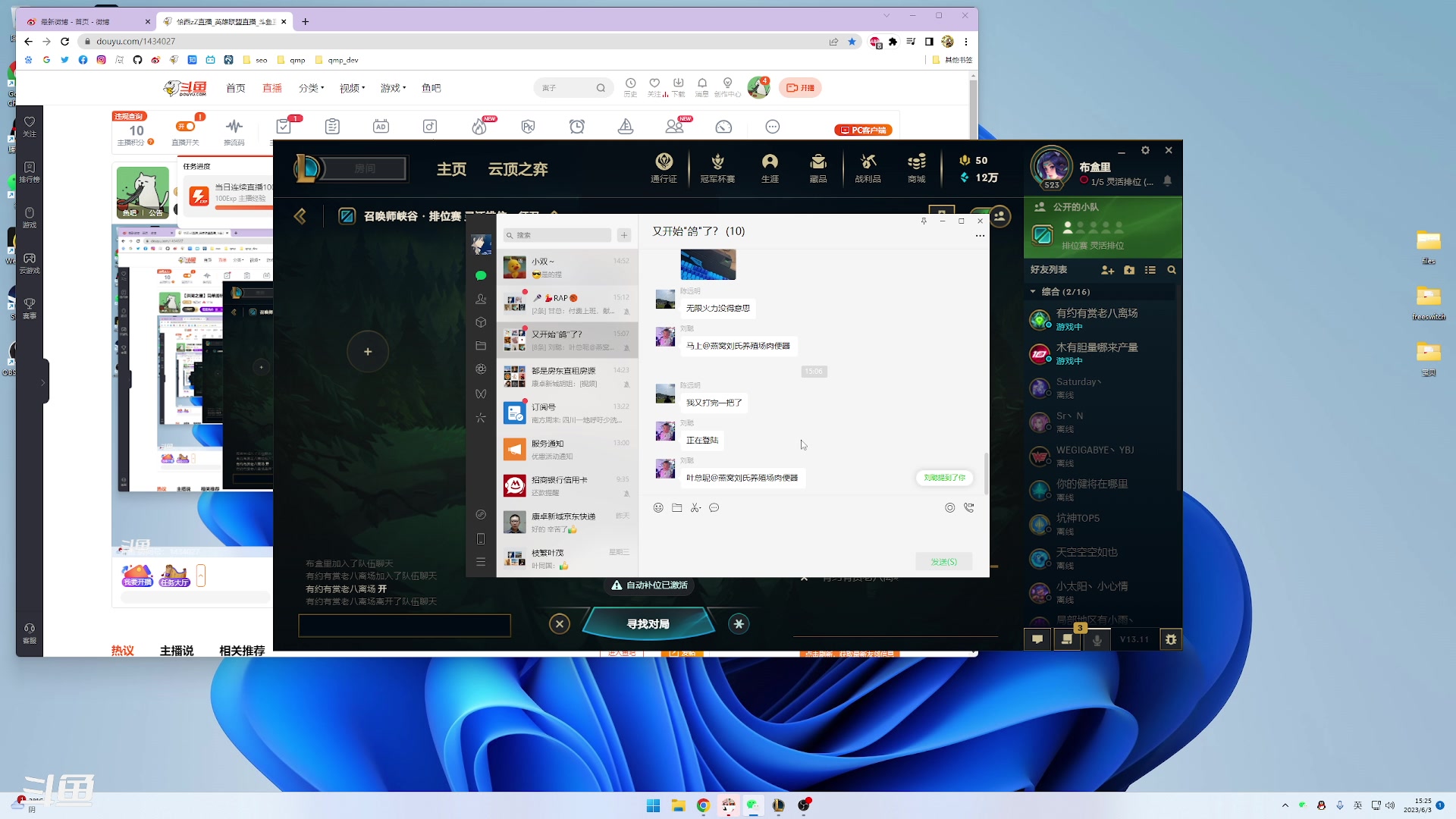The image size is (1456, 819).
Task: Open the WeChat chat history icon
Action: pyautogui.click(x=714, y=508)
